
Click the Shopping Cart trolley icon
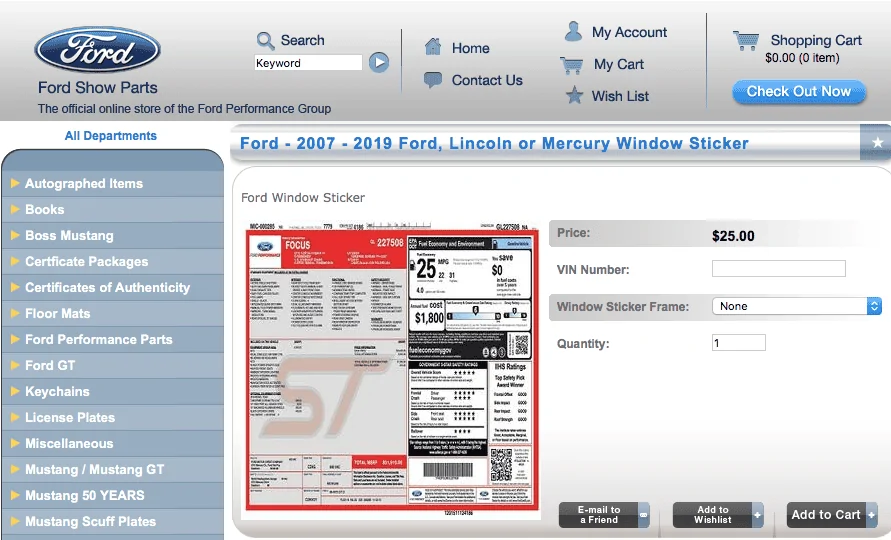[746, 40]
